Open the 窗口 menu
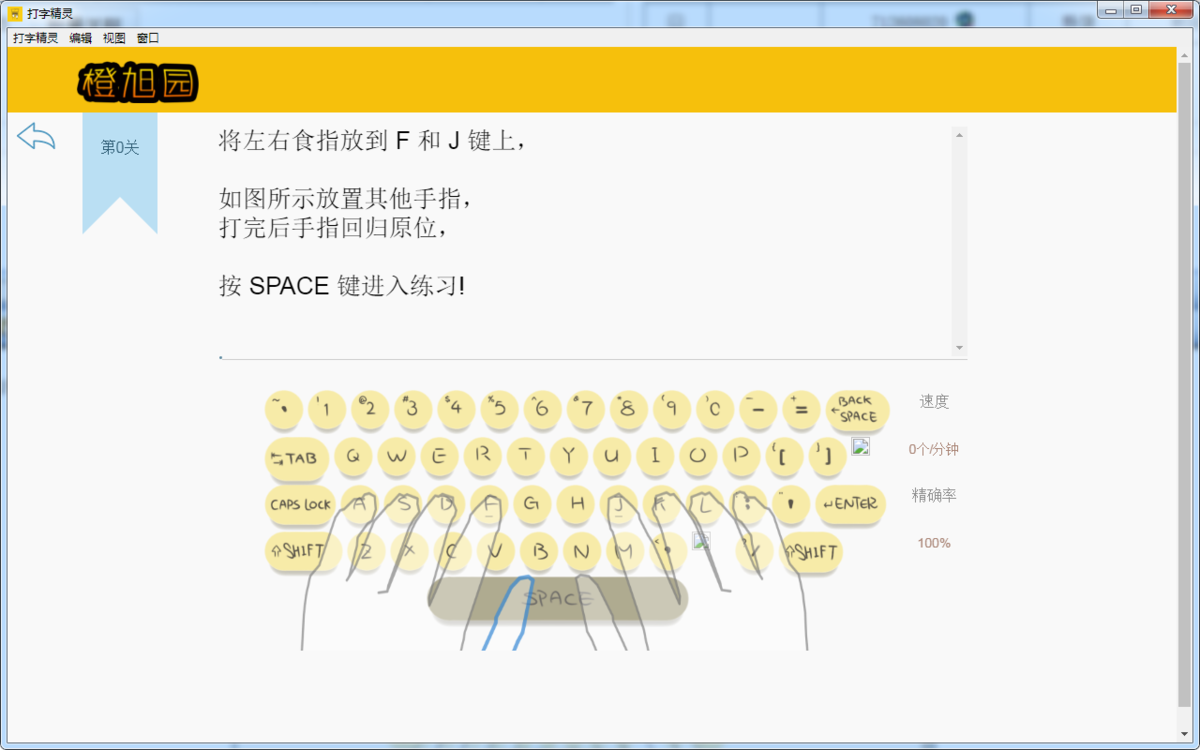Image resolution: width=1200 pixels, height=750 pixels. point(146,37)
